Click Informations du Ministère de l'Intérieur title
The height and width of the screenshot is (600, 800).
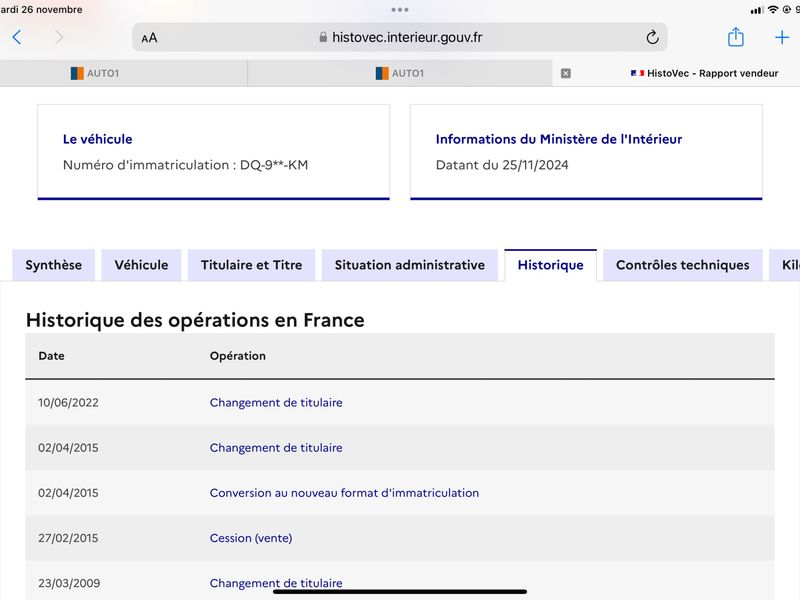[559, 139]
